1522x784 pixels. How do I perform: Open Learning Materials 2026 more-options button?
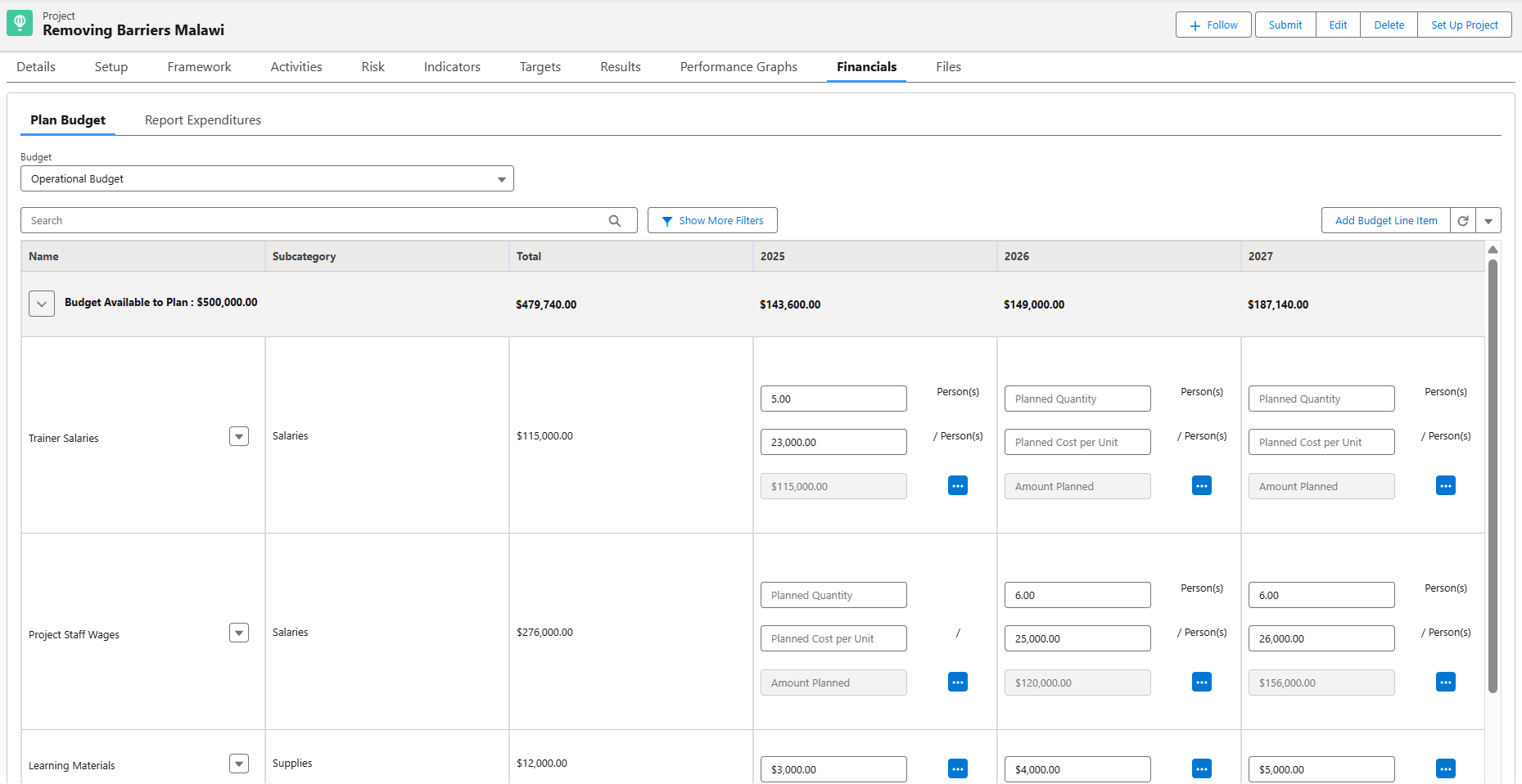tap(1202, 769)
